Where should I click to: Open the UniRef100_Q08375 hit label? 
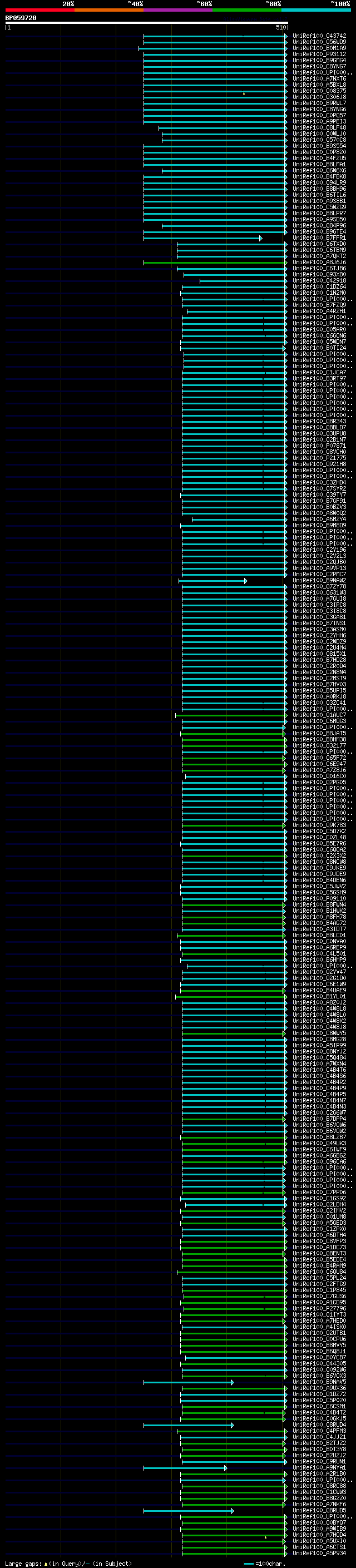point(319,91)
